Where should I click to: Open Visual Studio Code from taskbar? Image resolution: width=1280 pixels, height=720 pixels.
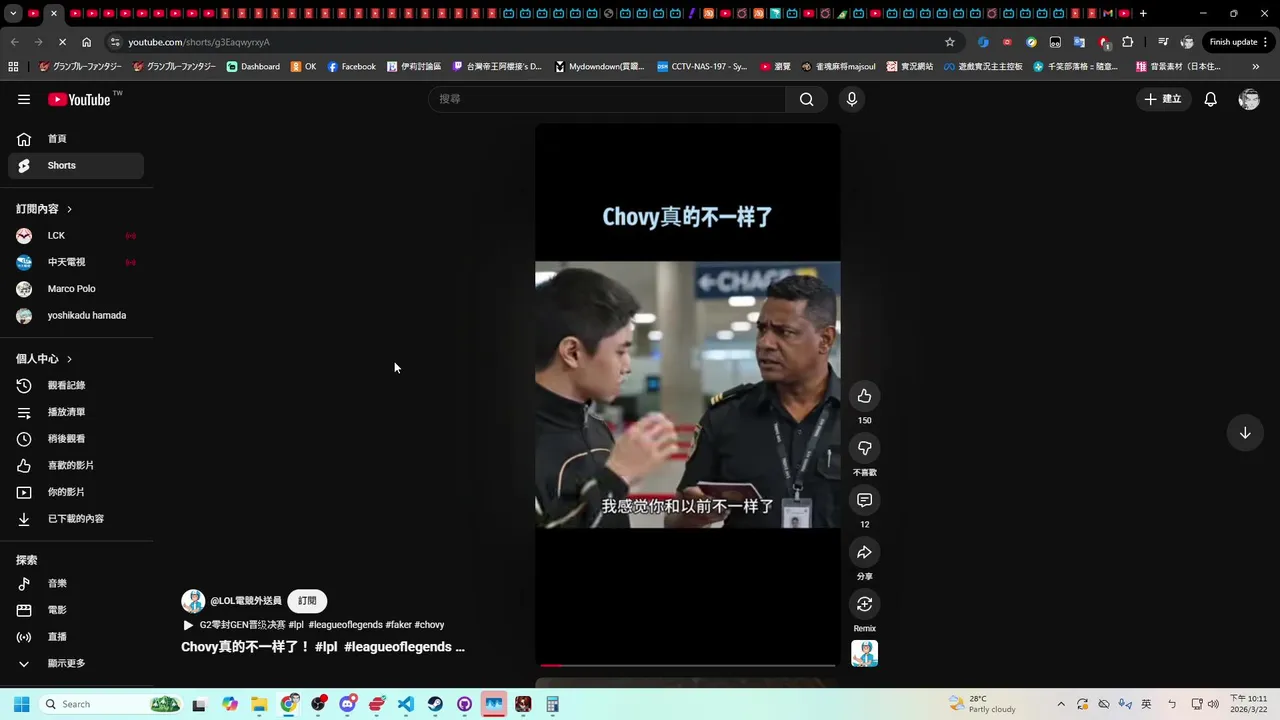(x=406, y=704)
